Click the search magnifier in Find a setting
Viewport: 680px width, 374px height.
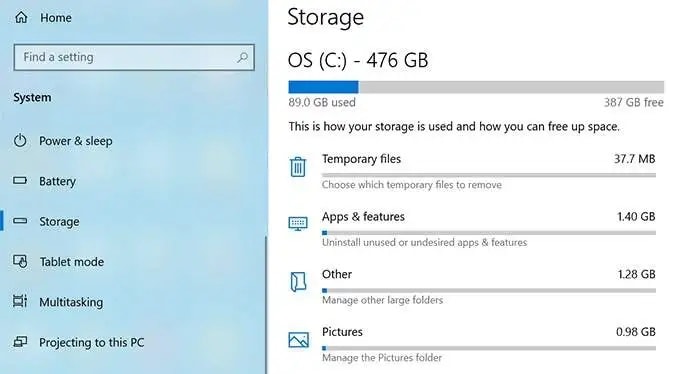click(242, 57)
